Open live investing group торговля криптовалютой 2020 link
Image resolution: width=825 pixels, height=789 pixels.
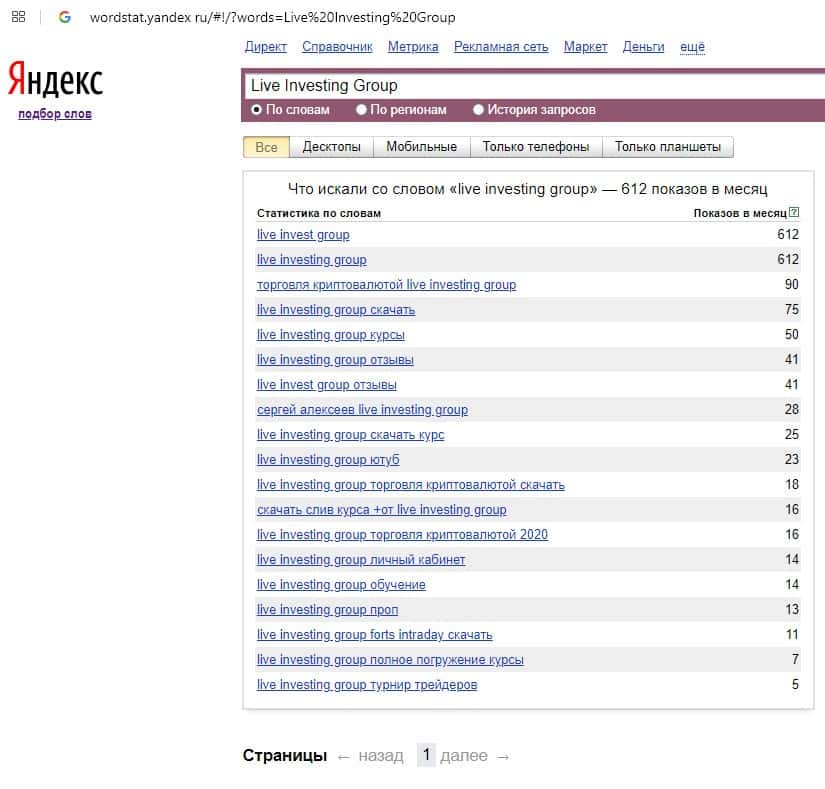point(402,534)
